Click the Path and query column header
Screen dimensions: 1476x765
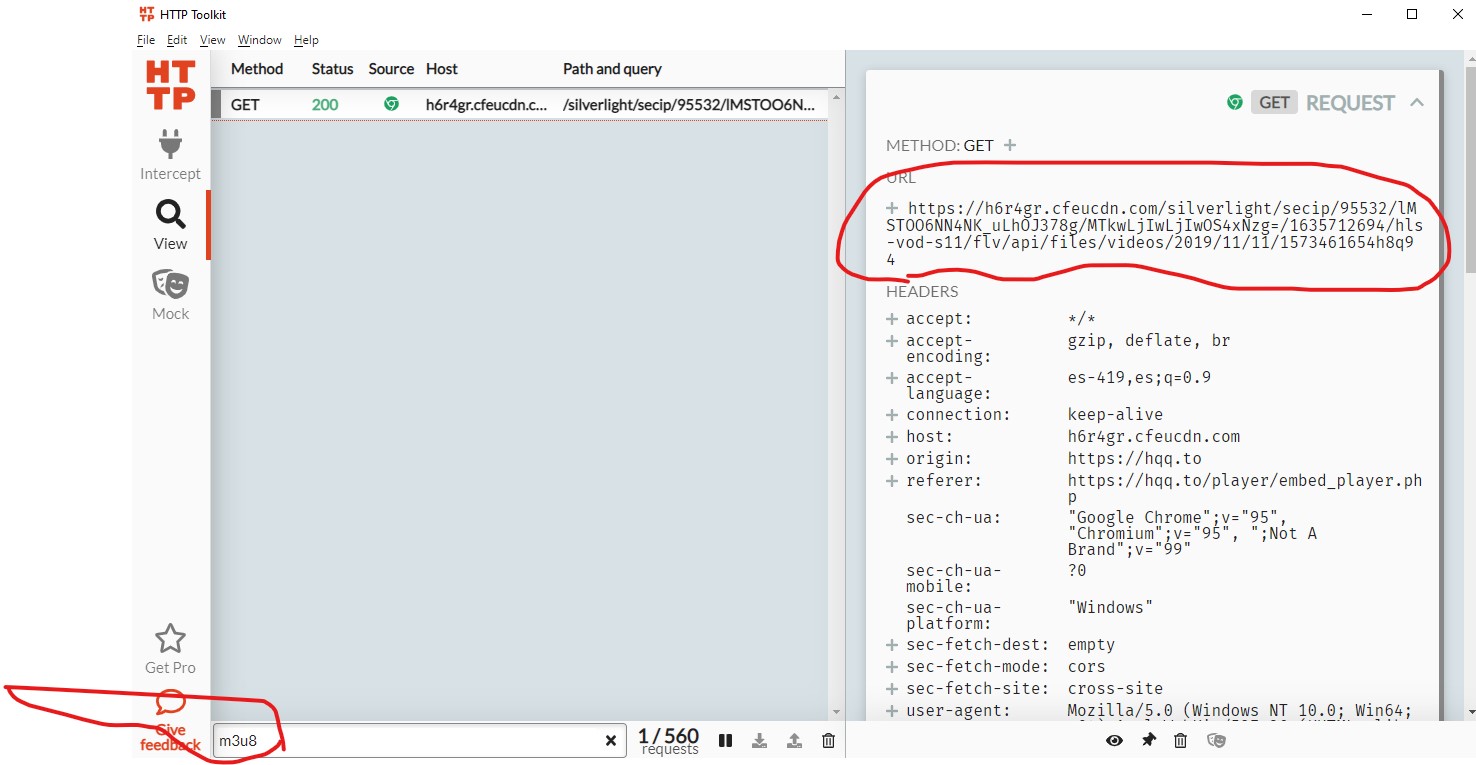(x=612, y=69)
